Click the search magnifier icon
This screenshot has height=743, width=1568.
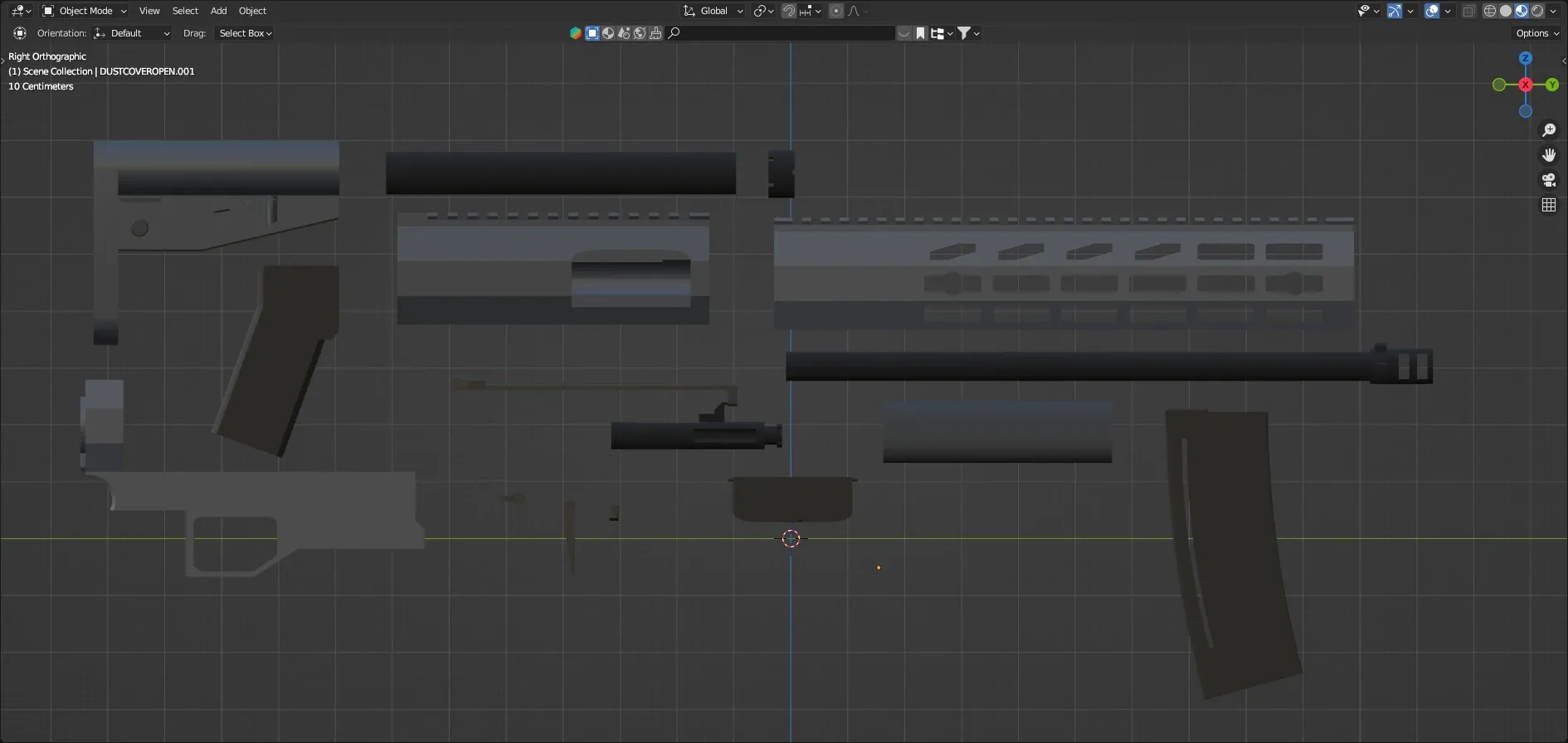(674, 33)
